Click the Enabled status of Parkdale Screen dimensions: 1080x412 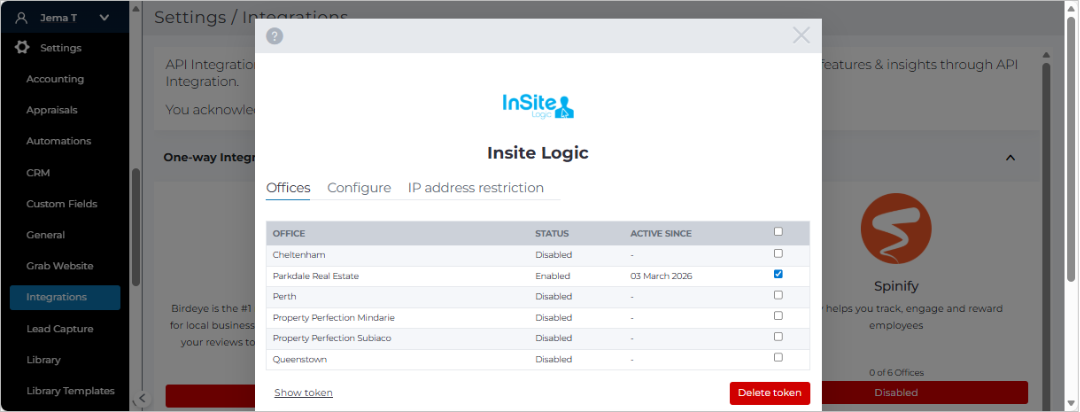(552, 276)
